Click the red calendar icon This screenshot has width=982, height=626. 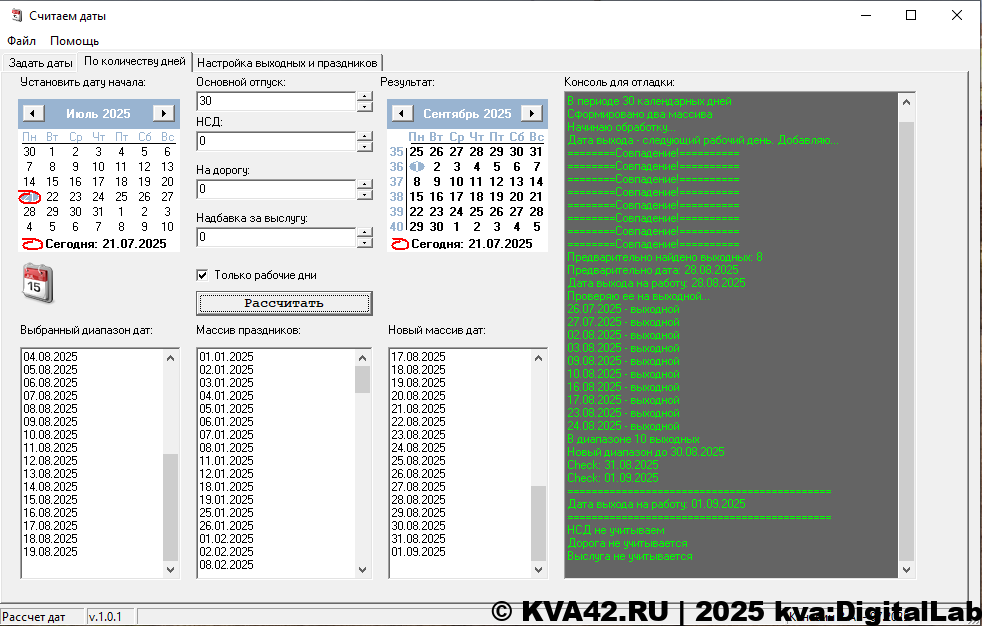(x=37, y=281)
